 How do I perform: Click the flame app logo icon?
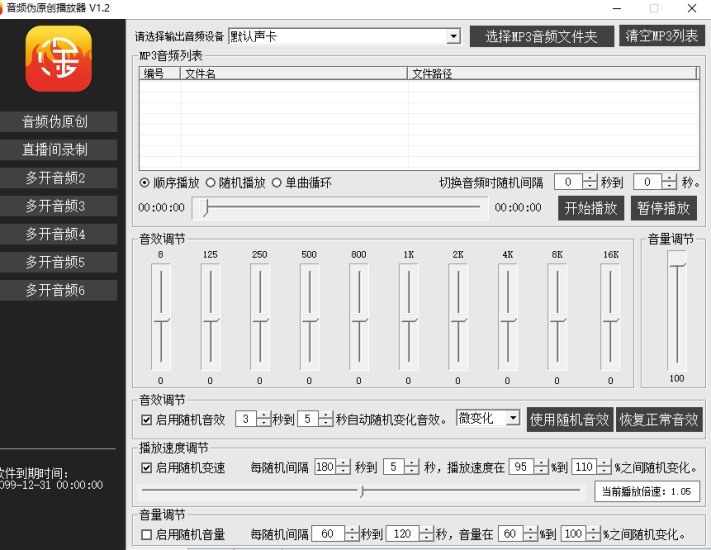click(x=58, y=58)
